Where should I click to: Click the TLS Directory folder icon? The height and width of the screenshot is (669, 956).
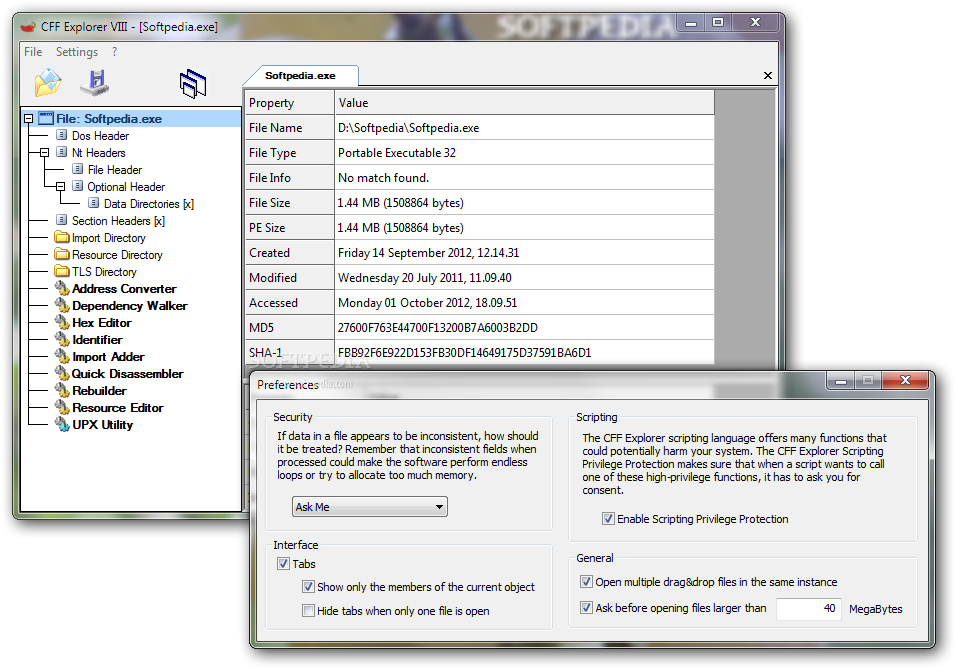(62, 271)
